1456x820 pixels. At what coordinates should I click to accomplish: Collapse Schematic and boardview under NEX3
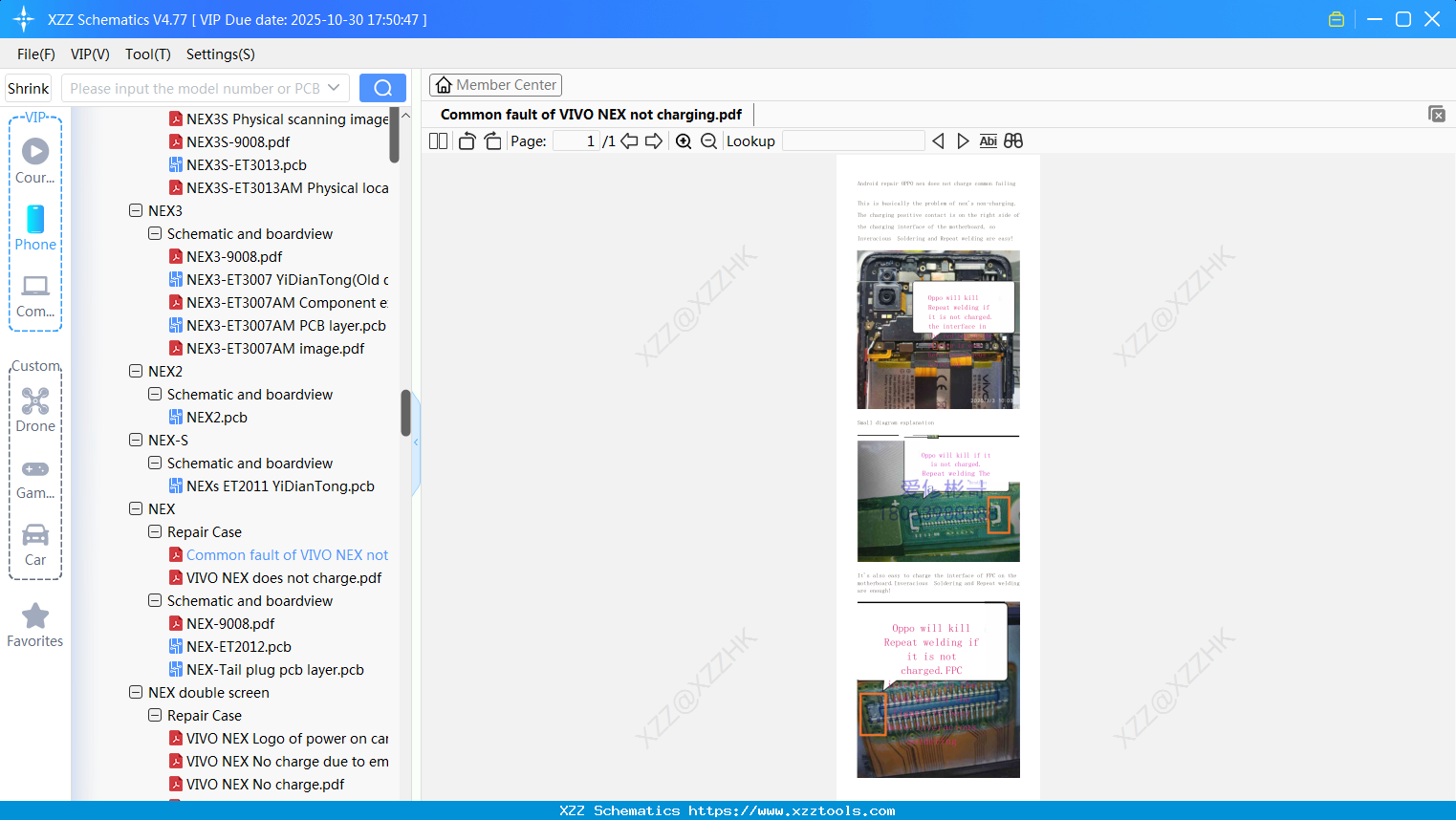(x=155, y=233)
